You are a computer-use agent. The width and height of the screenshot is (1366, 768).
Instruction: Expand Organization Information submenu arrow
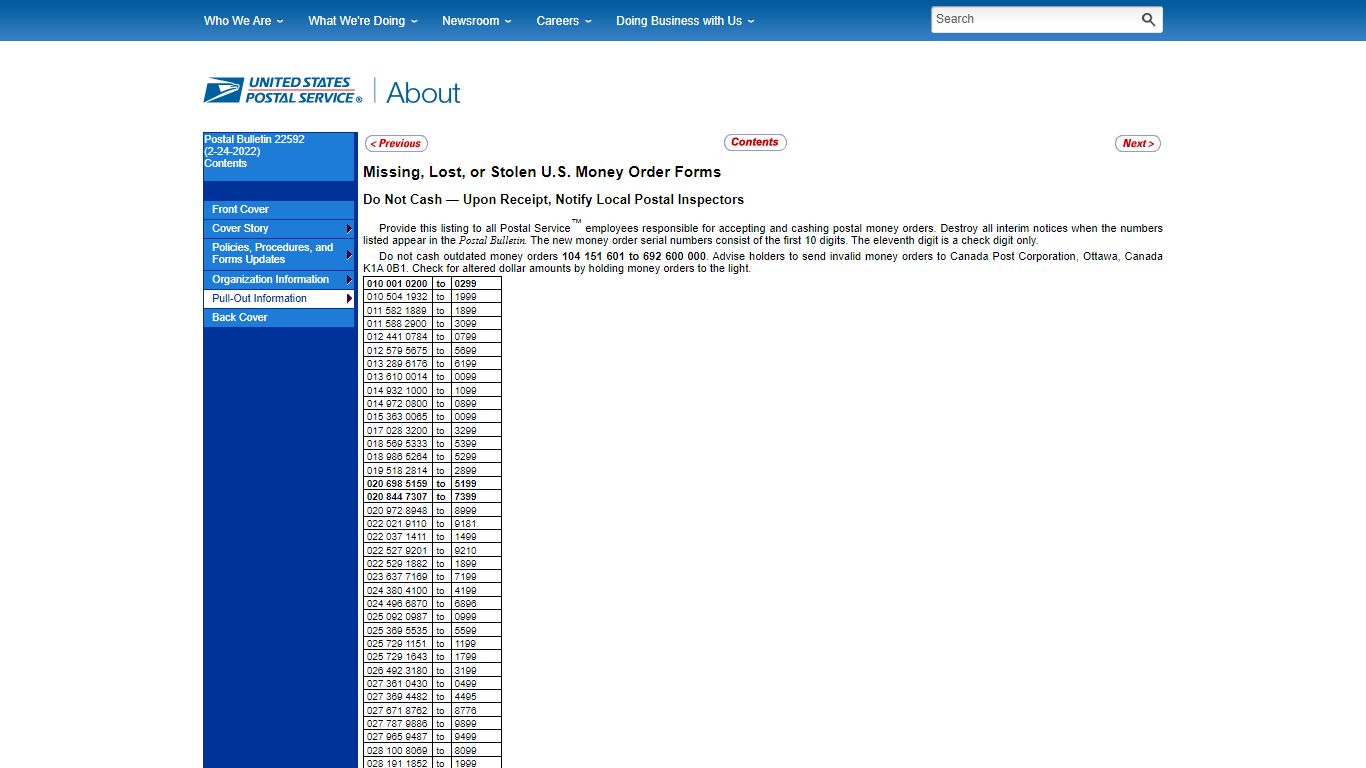349,279
